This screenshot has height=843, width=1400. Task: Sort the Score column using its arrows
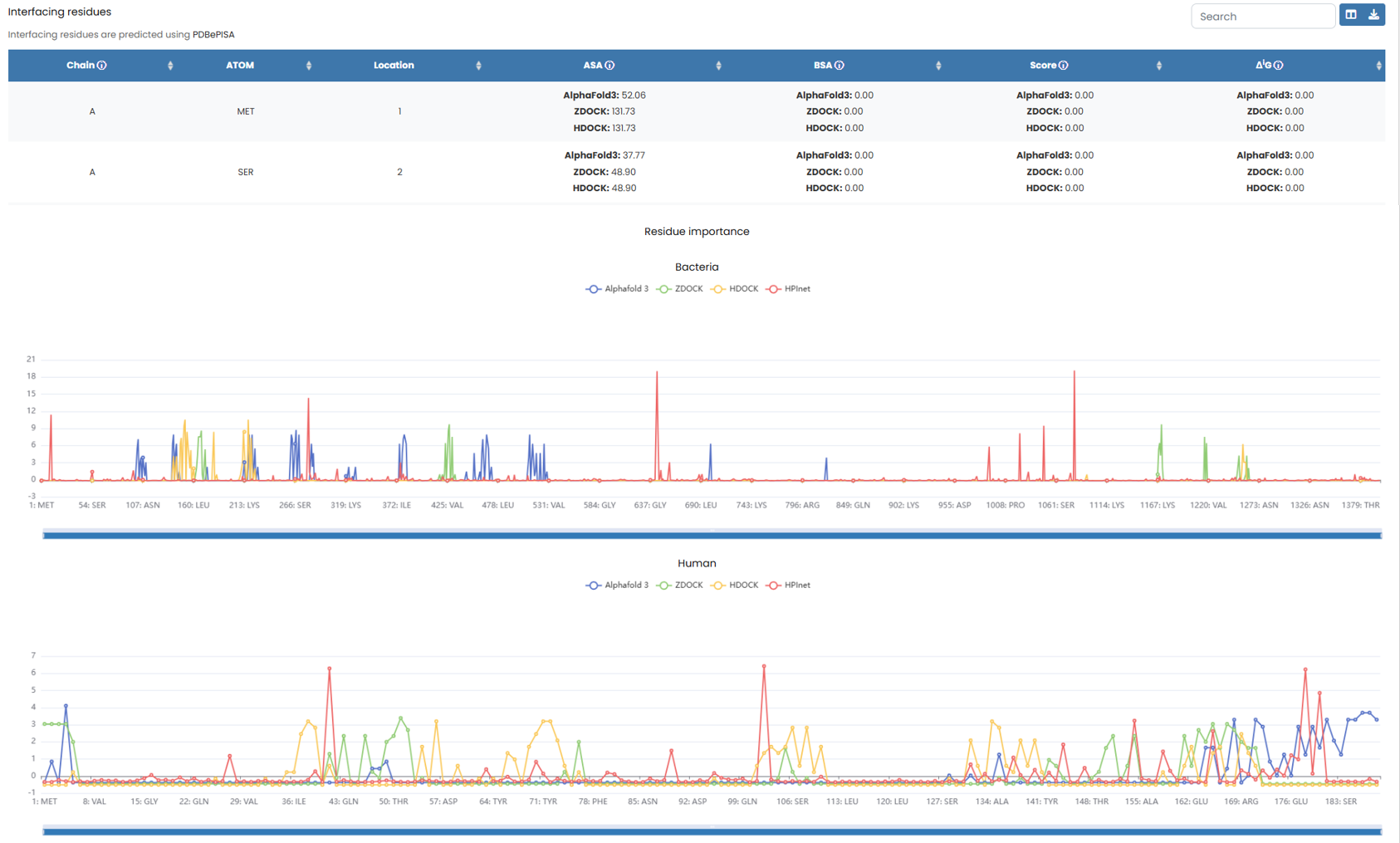pyautogui.click(x=1158, y=66)
